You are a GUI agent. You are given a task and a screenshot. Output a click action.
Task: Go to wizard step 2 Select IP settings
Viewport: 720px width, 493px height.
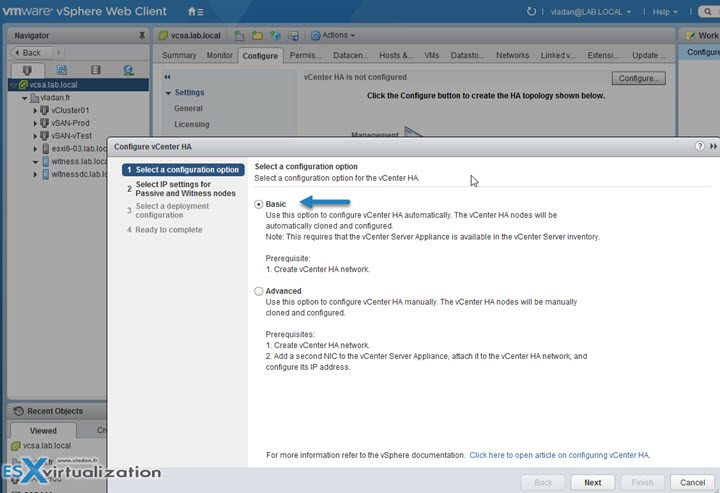(185, 189)
